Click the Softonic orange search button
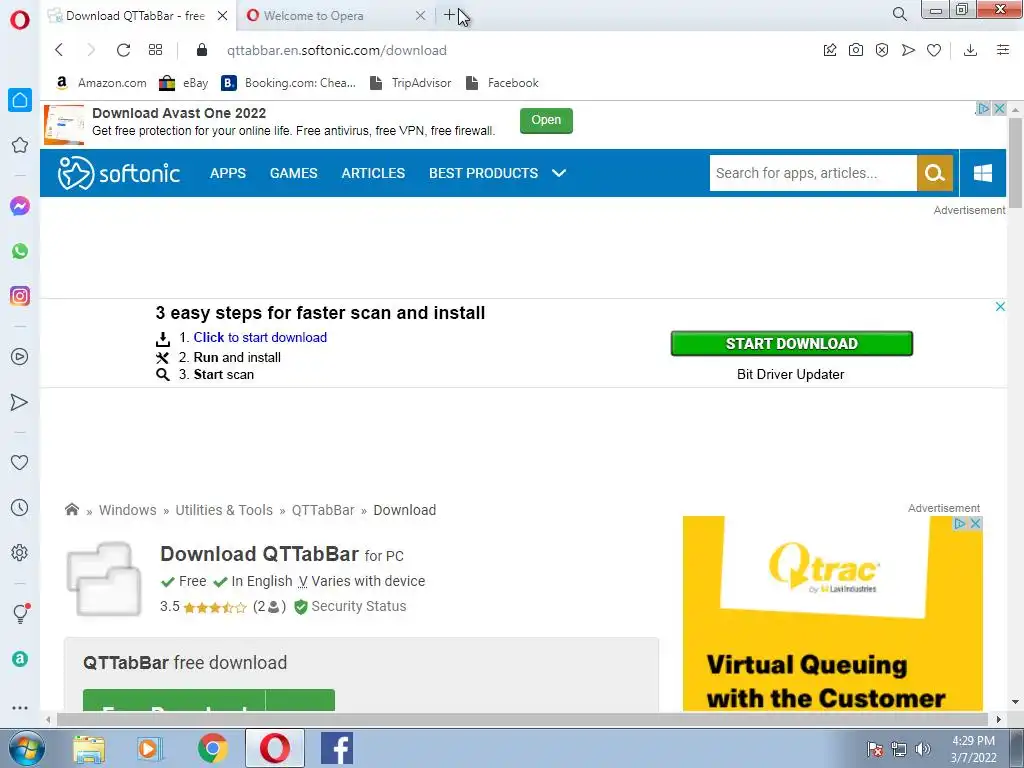 tap(935, 173)
